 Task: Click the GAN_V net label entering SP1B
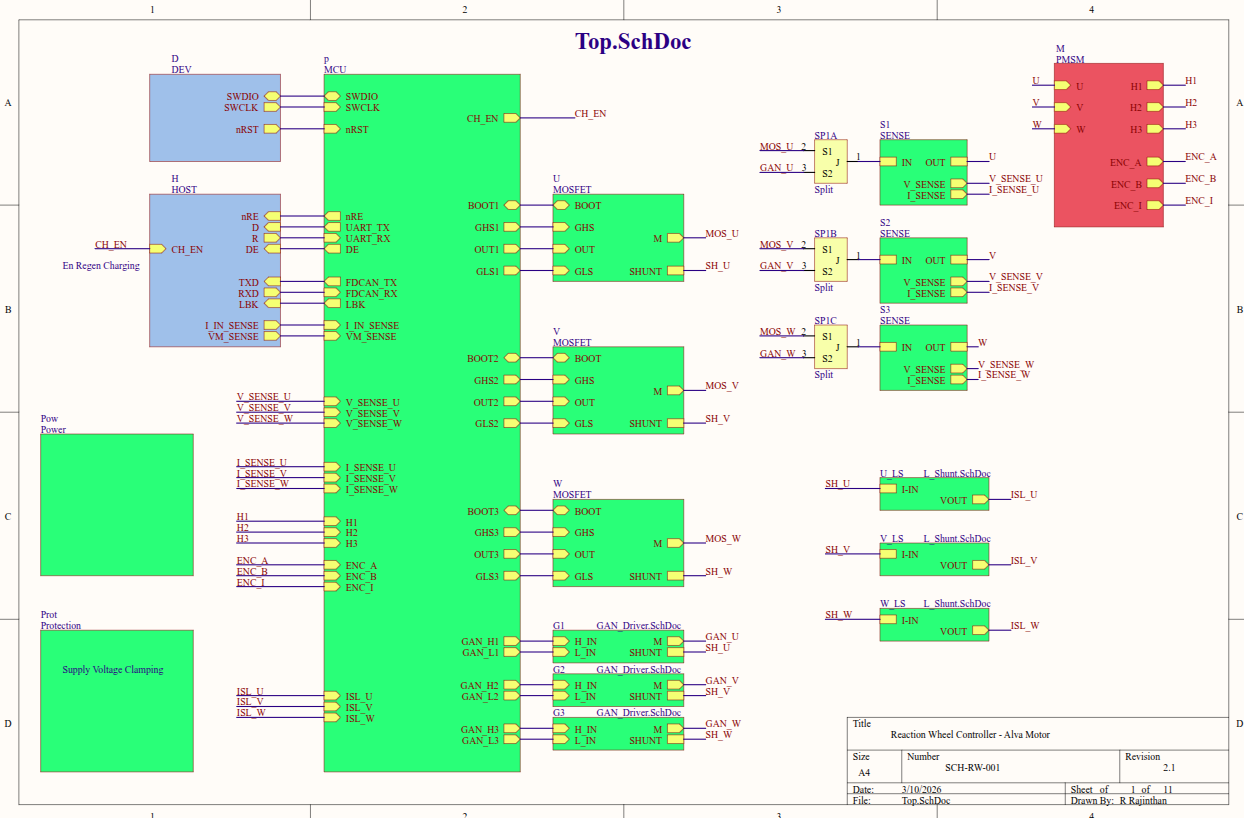[777, 265]
